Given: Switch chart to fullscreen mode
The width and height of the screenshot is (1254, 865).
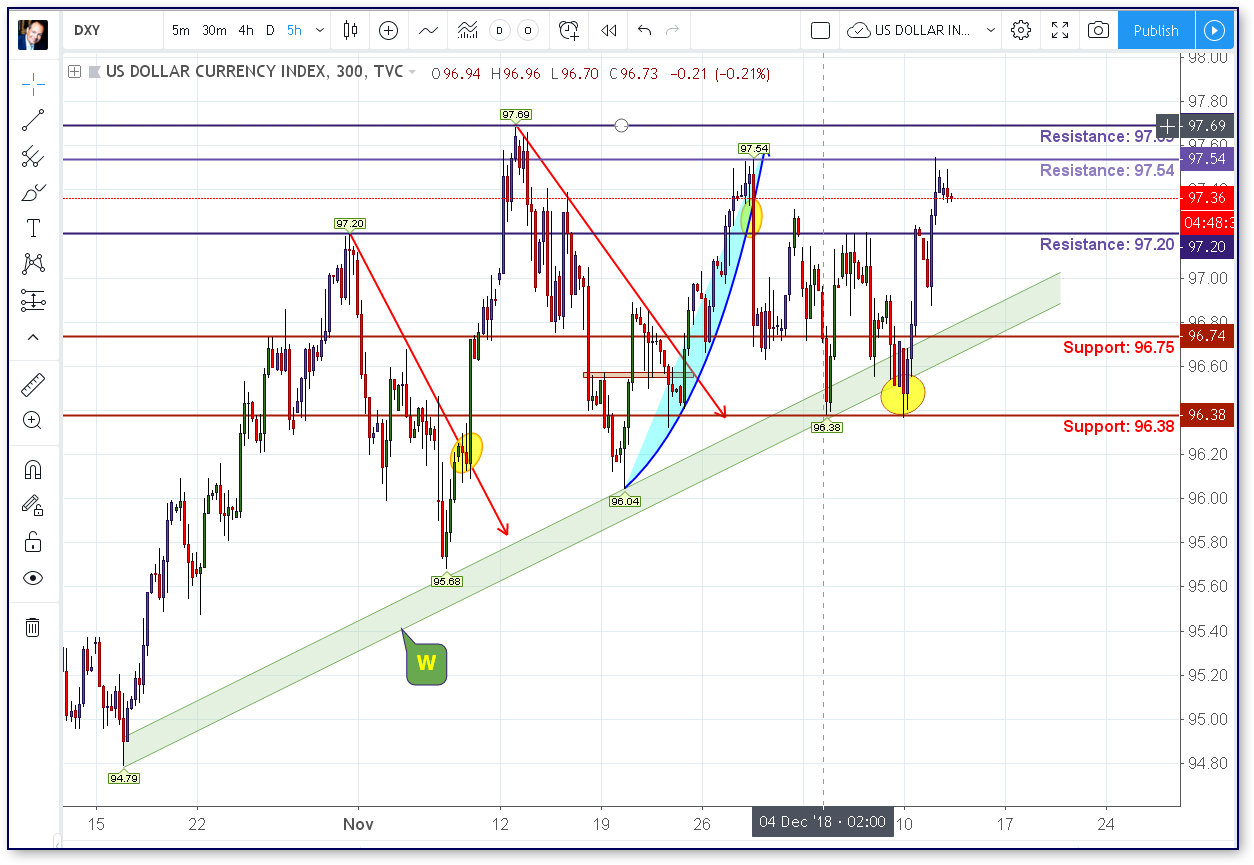Looking at the screenshot, I should (x=1060, y=30).
